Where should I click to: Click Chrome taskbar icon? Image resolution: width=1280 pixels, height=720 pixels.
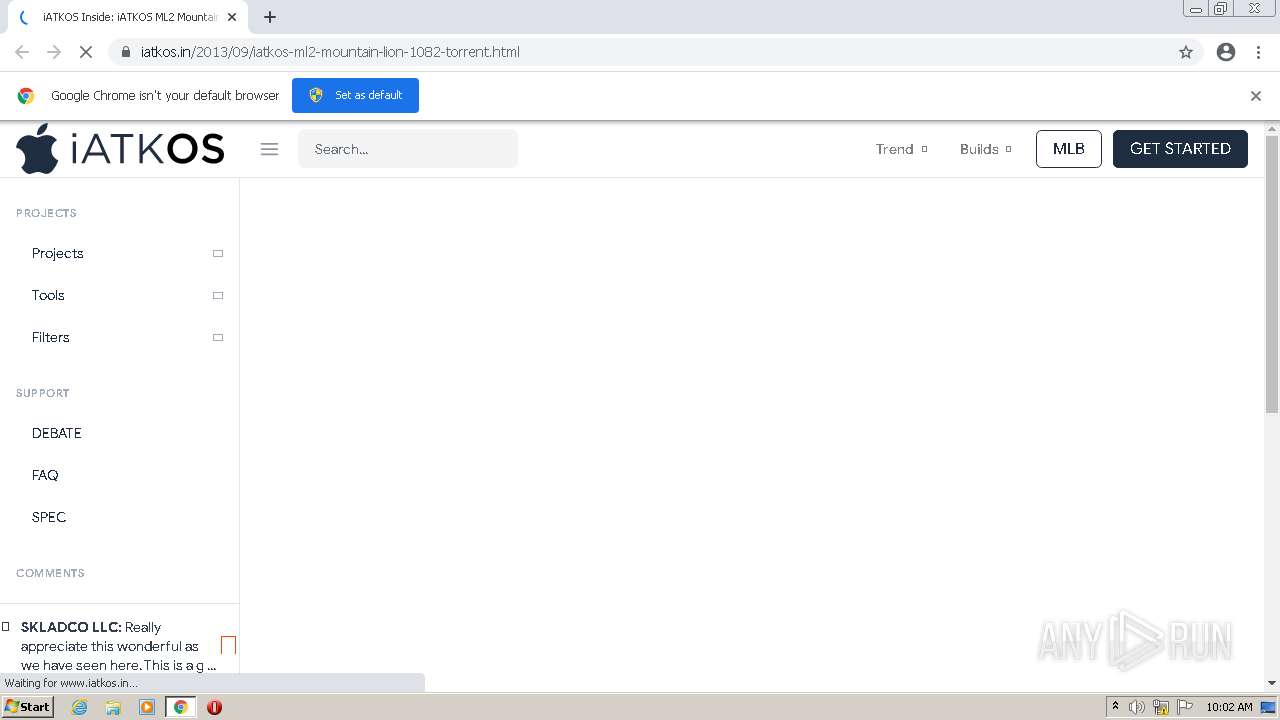tap(181, 707)
